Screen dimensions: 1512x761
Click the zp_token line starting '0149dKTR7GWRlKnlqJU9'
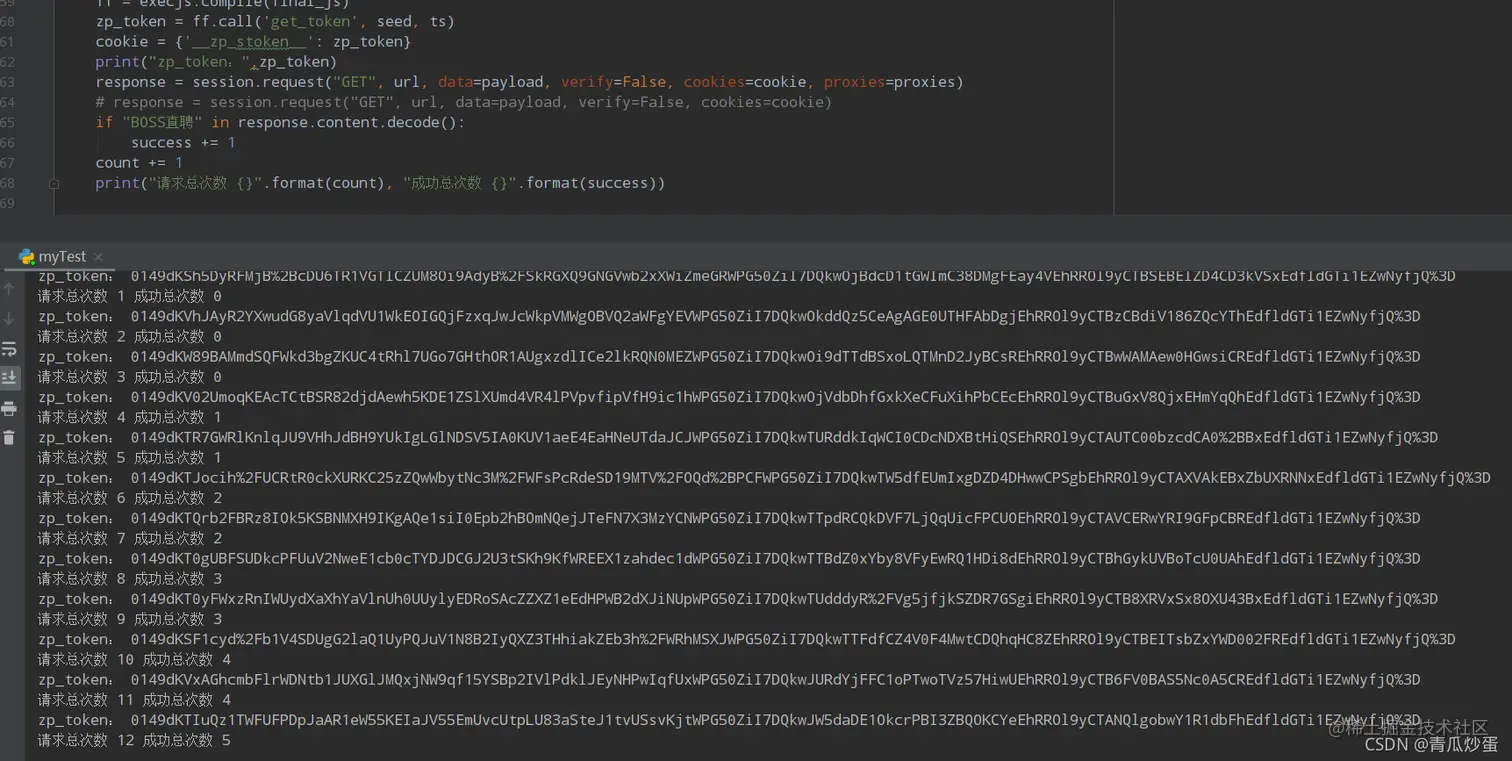coord(738,437)
